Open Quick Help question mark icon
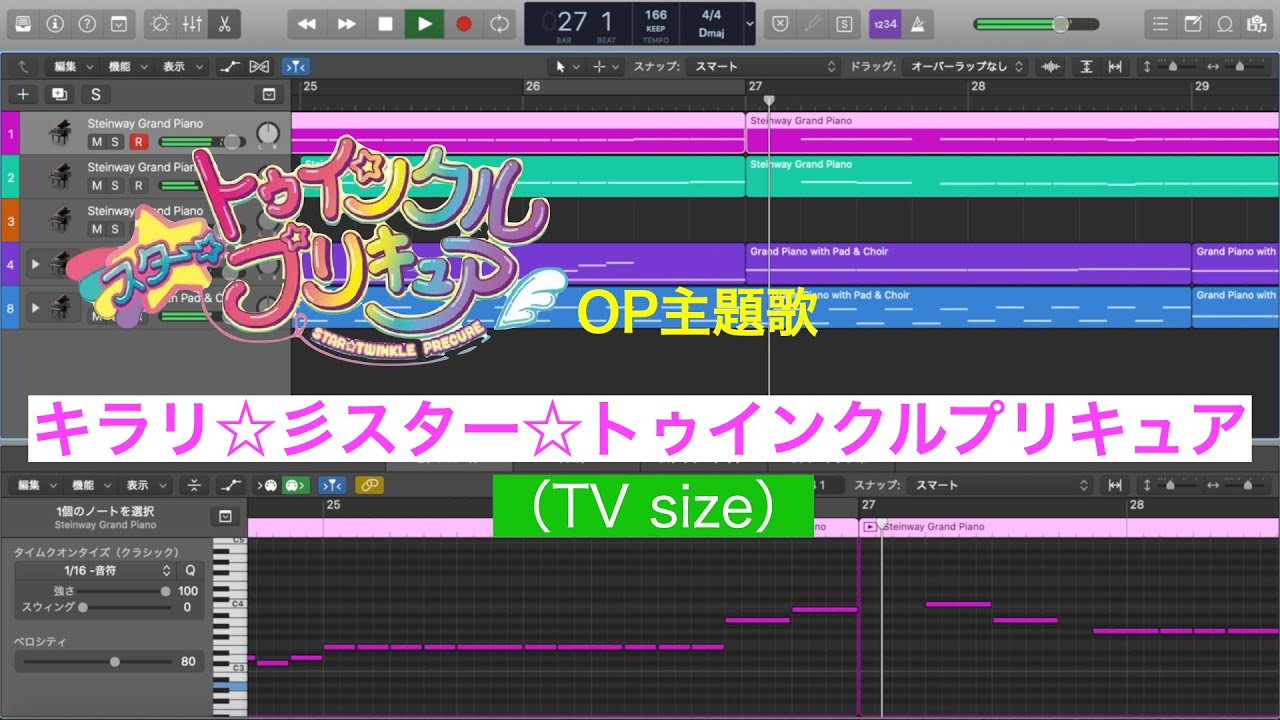 (87, 23)
